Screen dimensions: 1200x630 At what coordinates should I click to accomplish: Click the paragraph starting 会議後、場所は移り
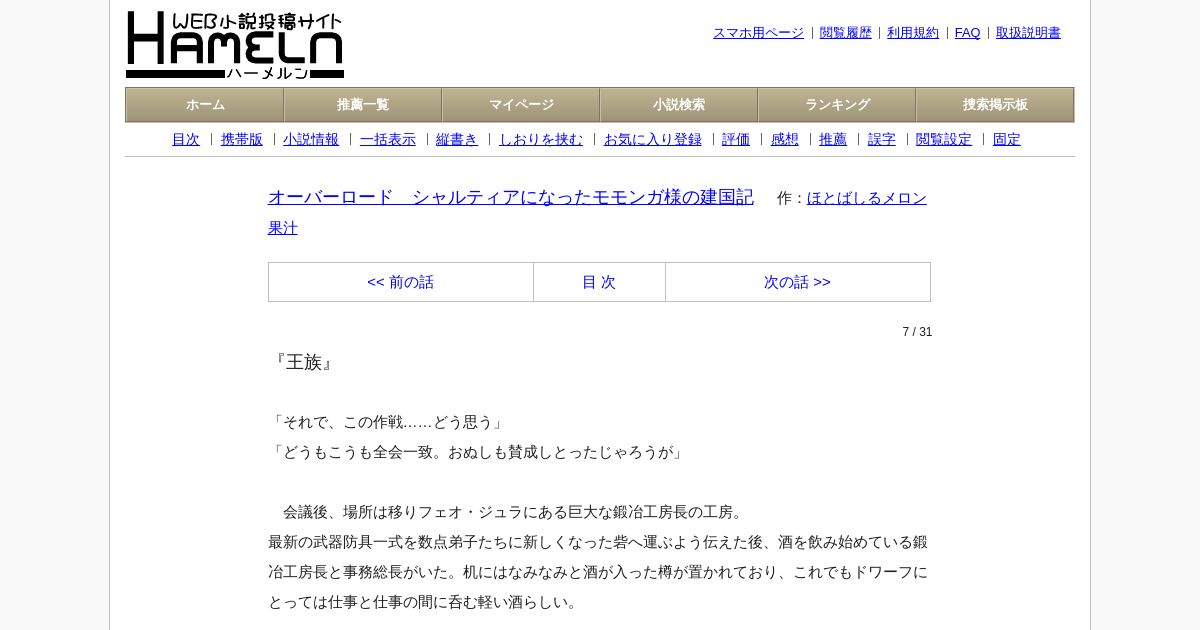pyautogui.click(x=508, y=512)
